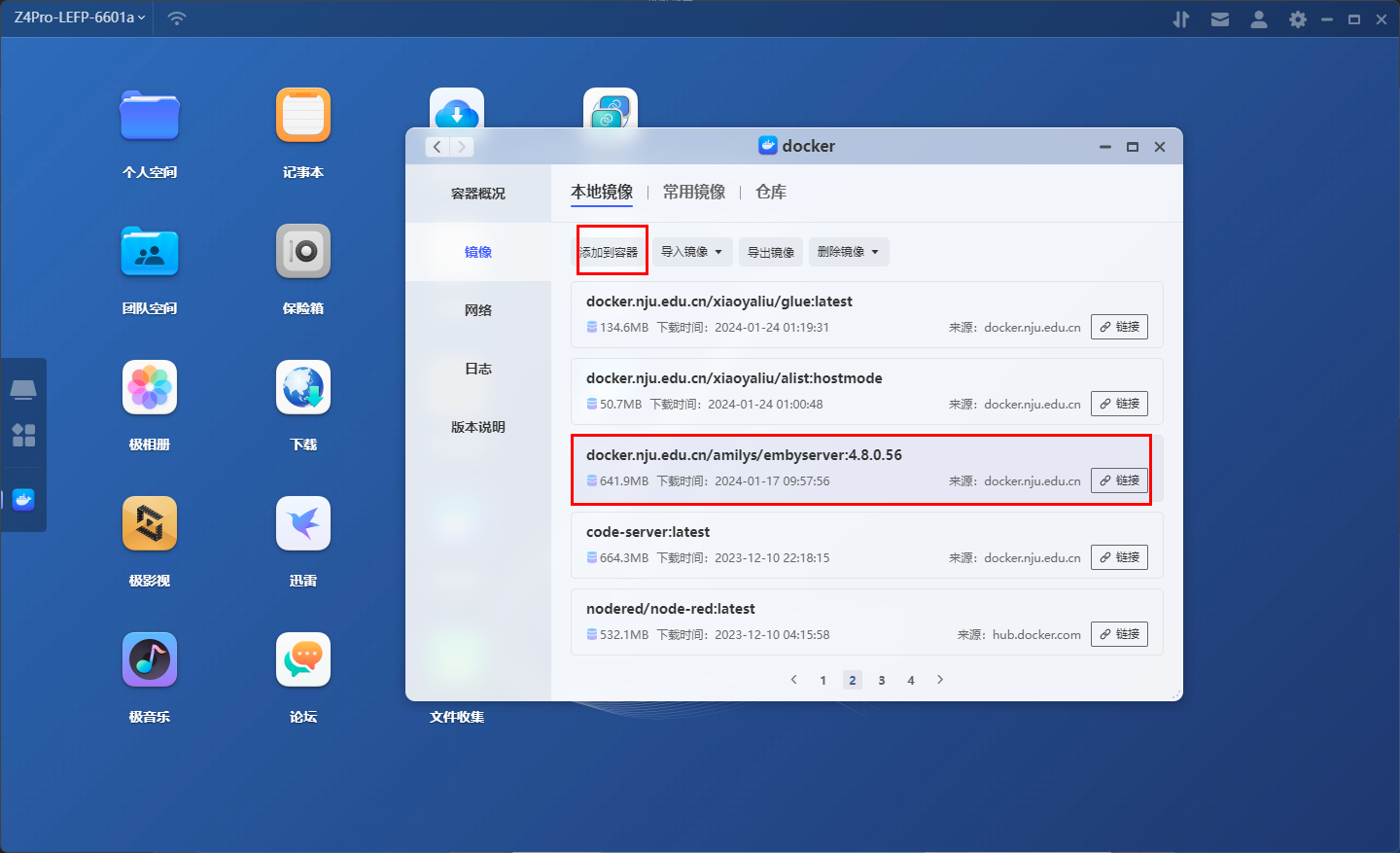Launch the 极影视 video app icon
This screenshot has height=853, width=1400.
point(150,524)
